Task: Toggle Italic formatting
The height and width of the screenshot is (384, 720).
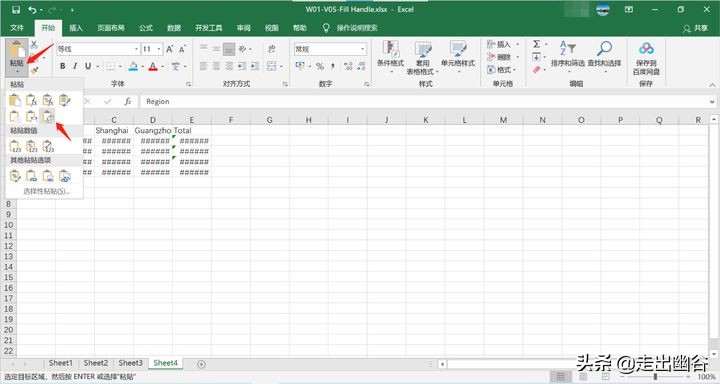Action: click(x=75, y=66)
